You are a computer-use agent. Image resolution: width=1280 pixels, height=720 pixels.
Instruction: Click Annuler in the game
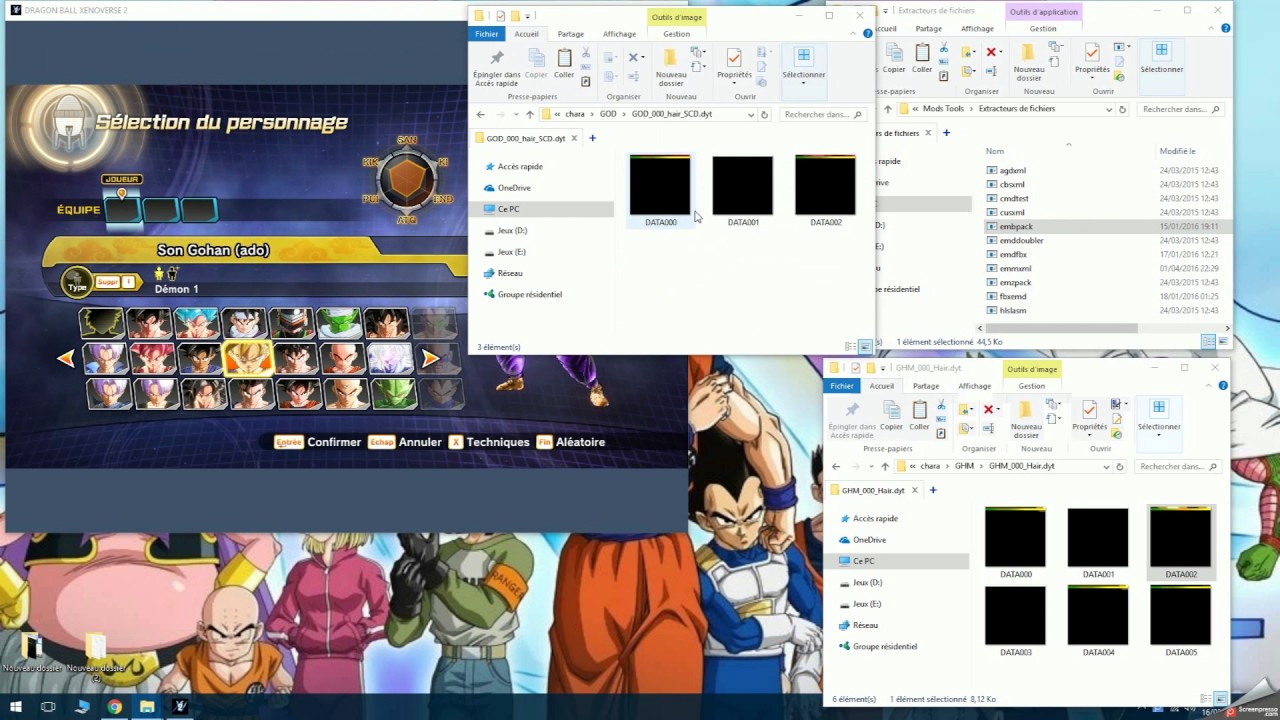click(x=420, y=442)
